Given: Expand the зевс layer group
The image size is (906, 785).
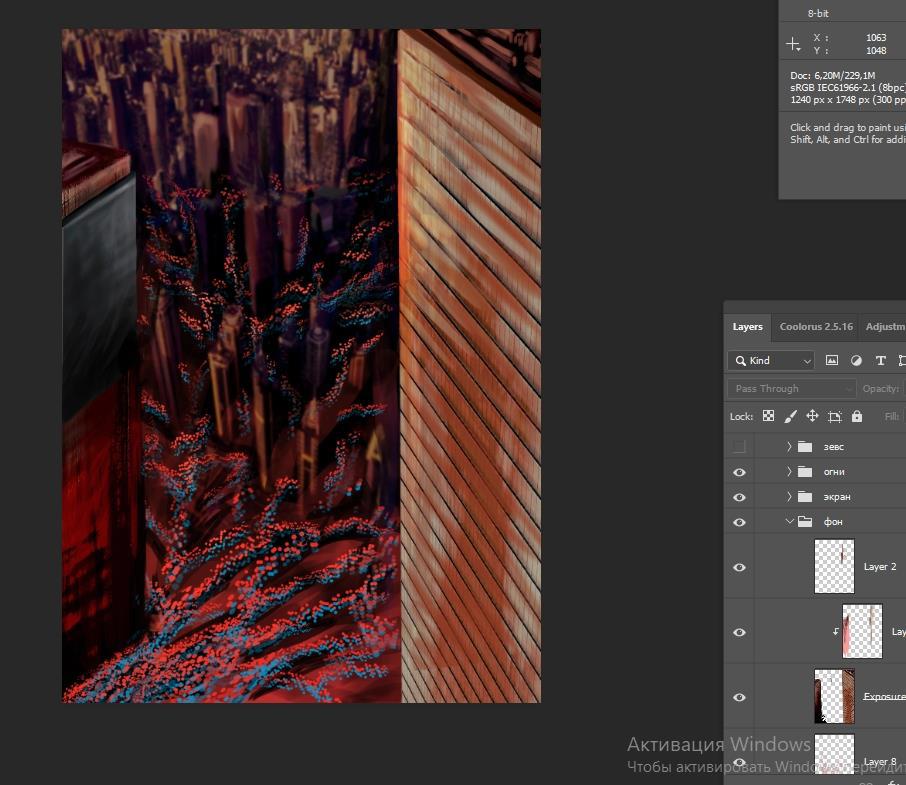Looking at the screenshot, I should click(789, 447).
